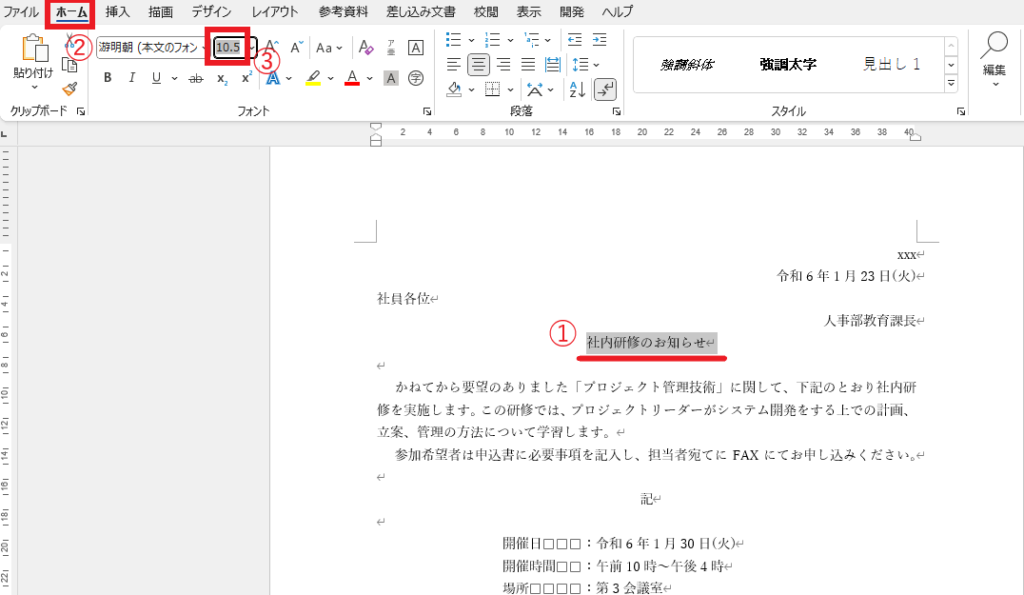
Task: Toggle Bold formatting
Action: pos(108,78)
